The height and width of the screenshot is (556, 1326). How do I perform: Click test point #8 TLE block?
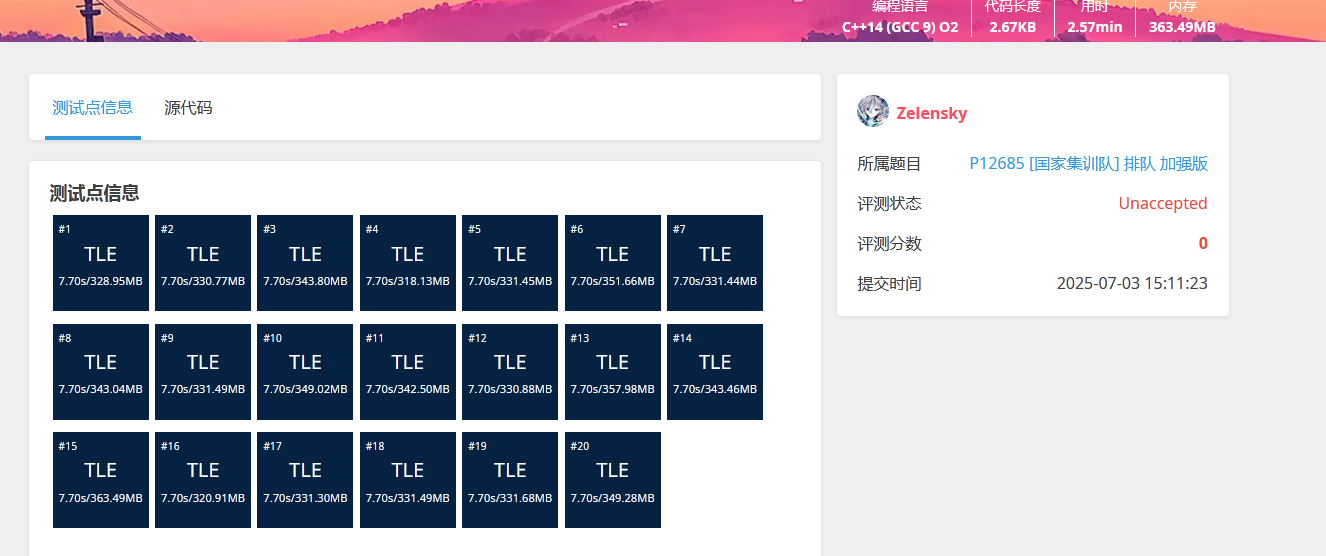click(x=101, y=372)
